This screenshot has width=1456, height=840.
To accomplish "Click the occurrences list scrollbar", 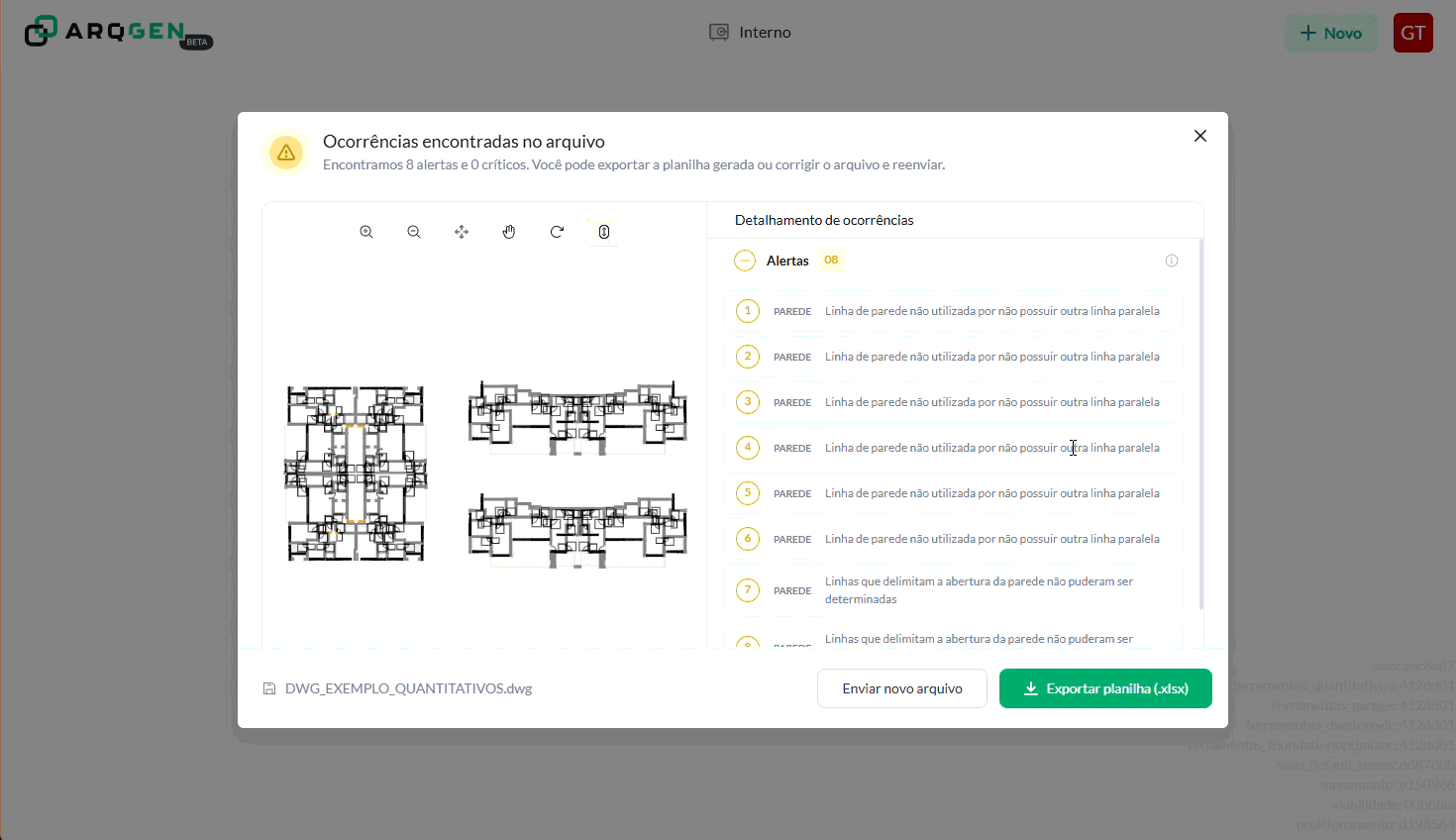I will click(x=1201, y=424).
